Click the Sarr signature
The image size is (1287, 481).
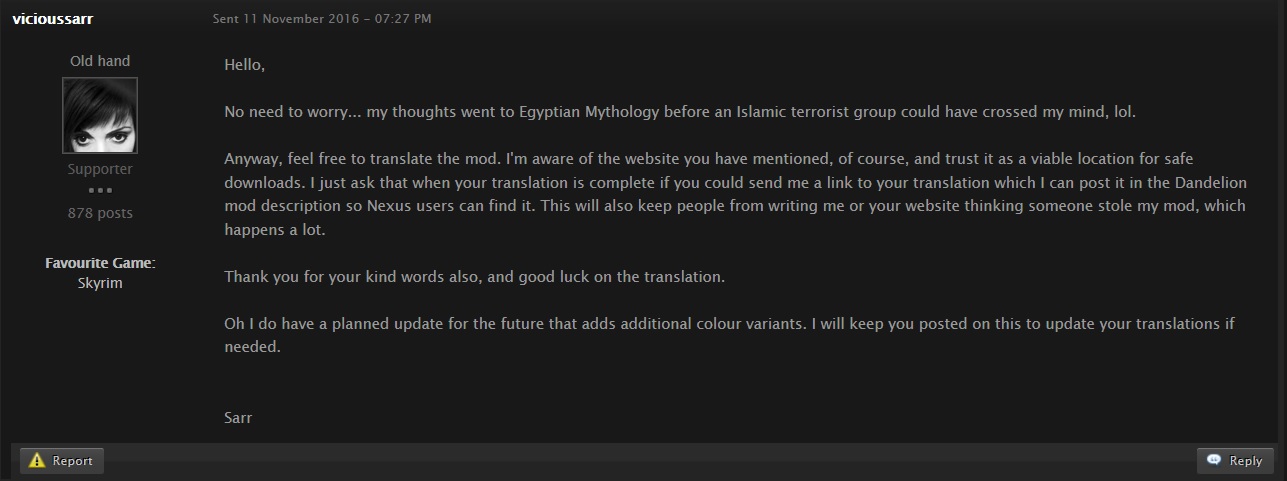tap(238, 418)
